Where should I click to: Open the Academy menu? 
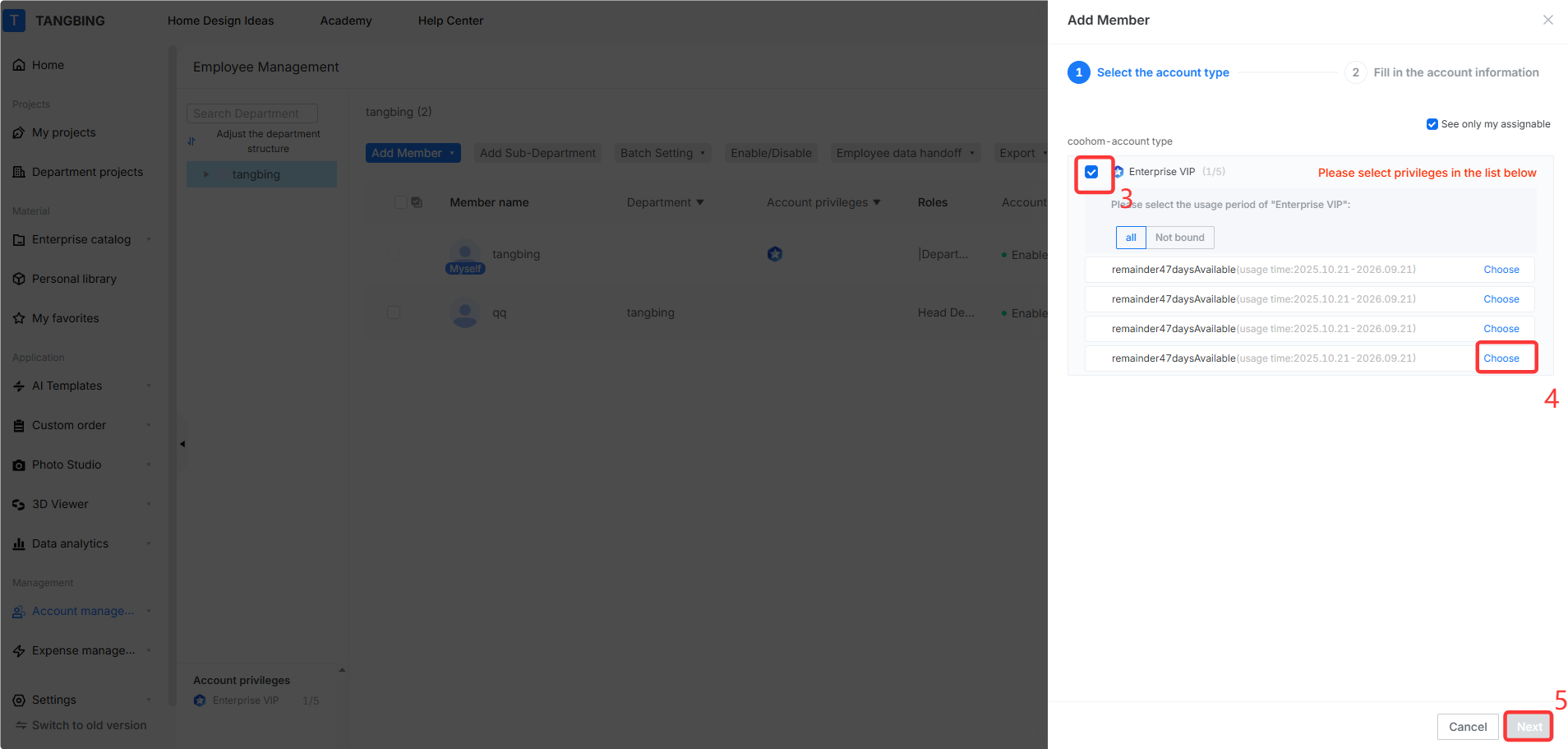click(346, 21)
